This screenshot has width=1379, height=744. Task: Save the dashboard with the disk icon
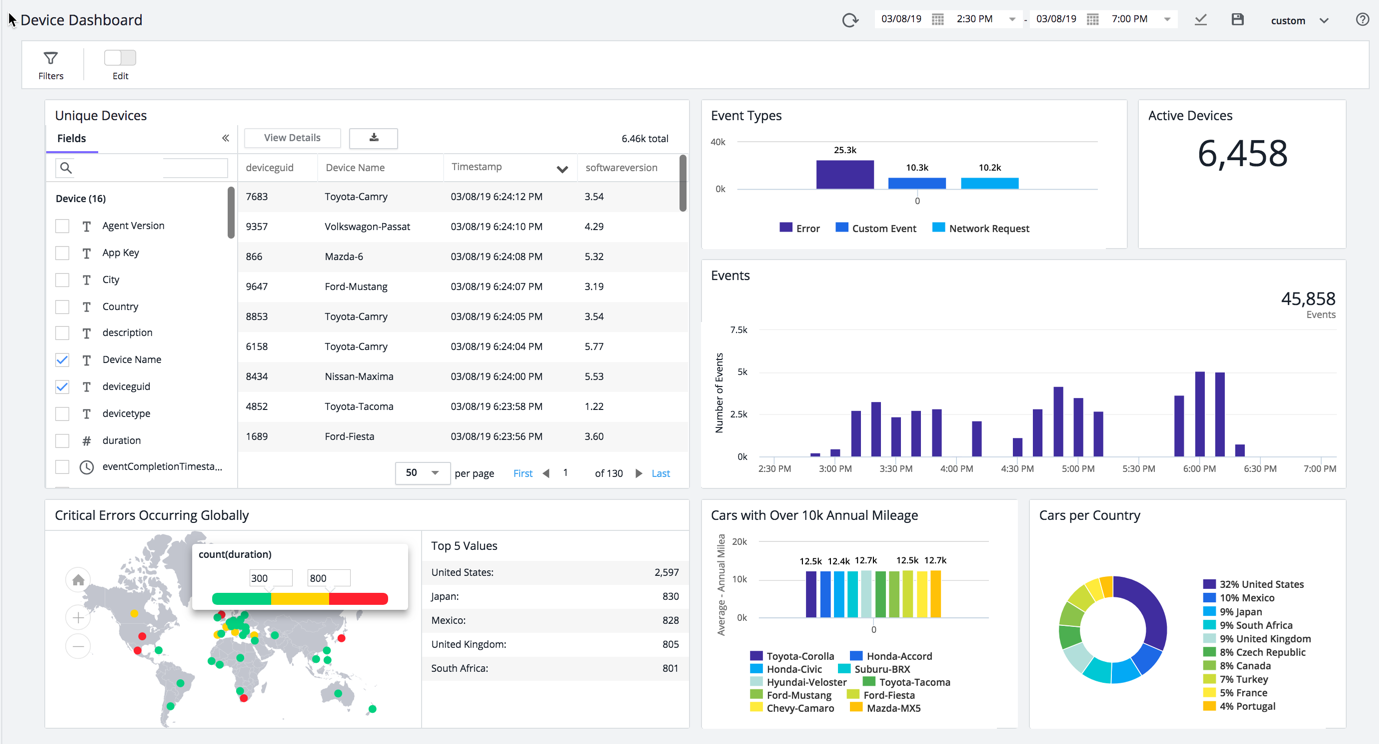[x=1237, y=19]
